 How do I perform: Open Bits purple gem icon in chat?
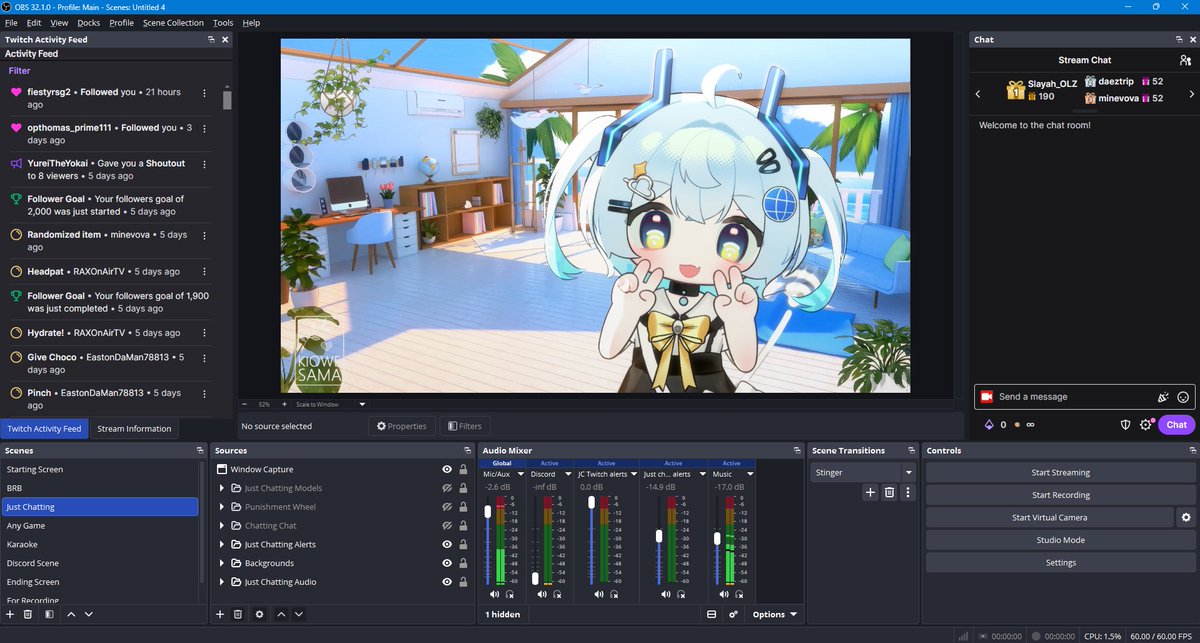click(990, 424)
